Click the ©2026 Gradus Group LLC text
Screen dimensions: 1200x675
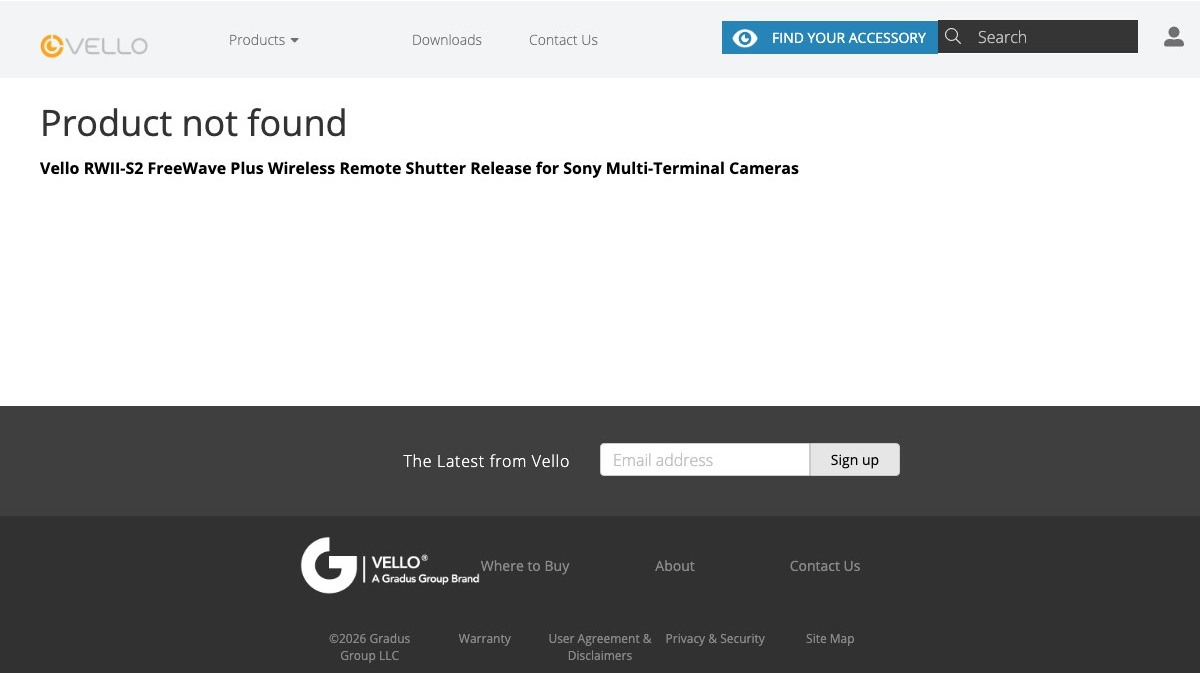[x=370, y=647]
